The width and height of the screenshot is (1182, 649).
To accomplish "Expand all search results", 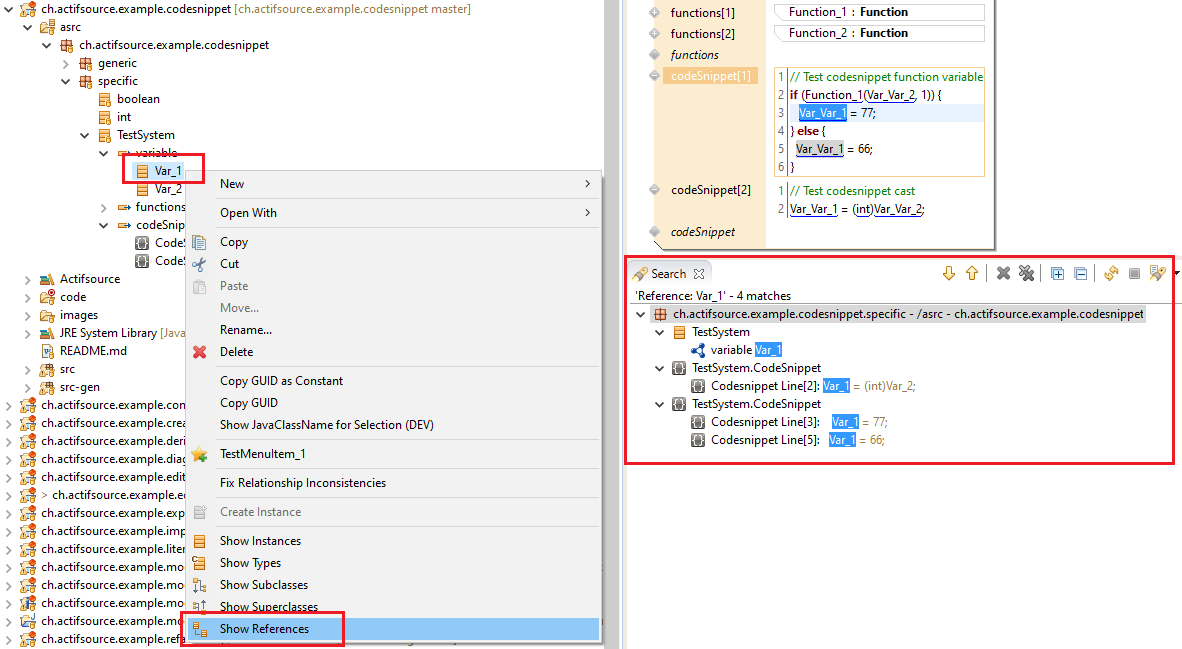I will pos(1057,273).
